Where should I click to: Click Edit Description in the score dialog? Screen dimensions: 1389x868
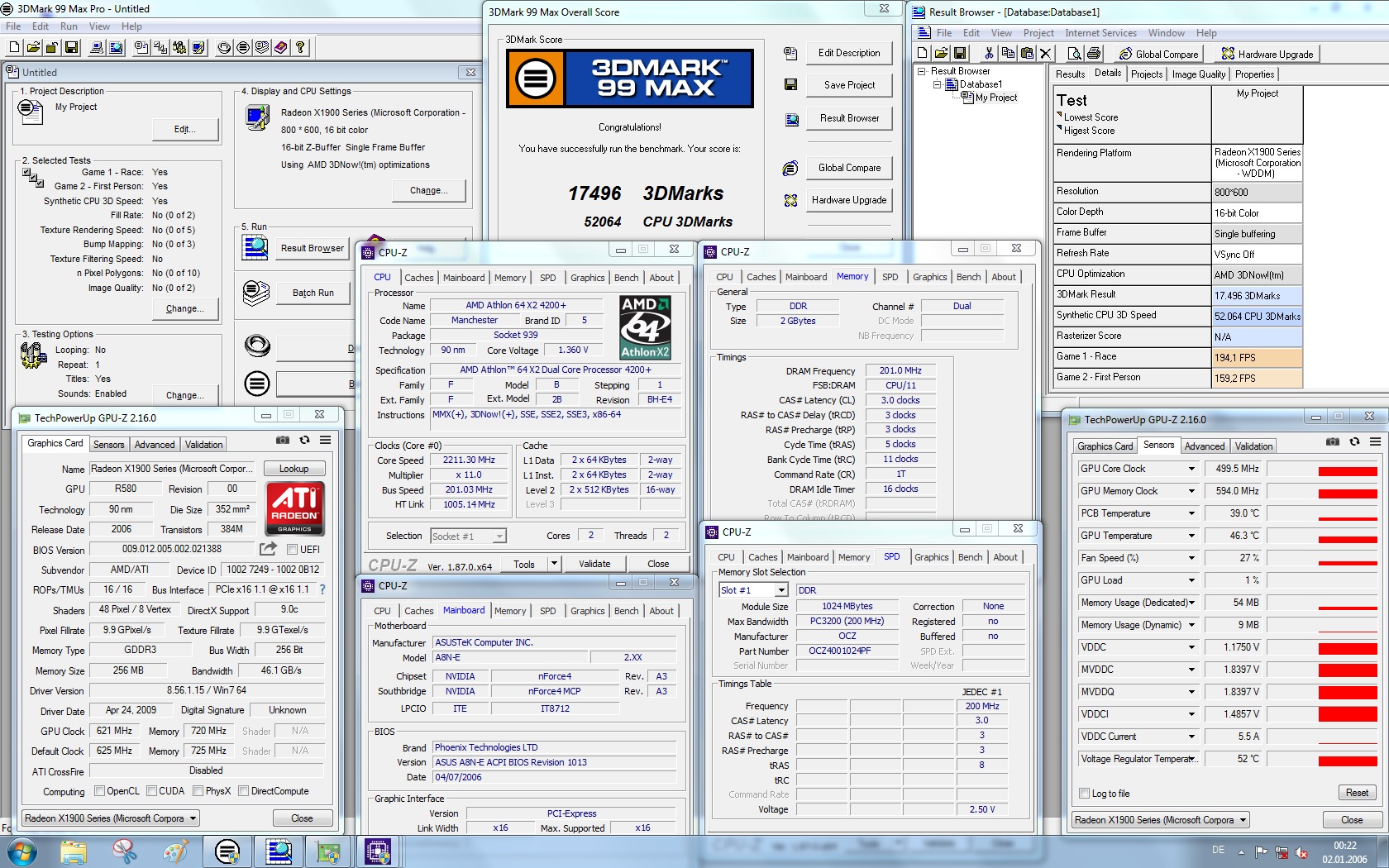(849, 53)
